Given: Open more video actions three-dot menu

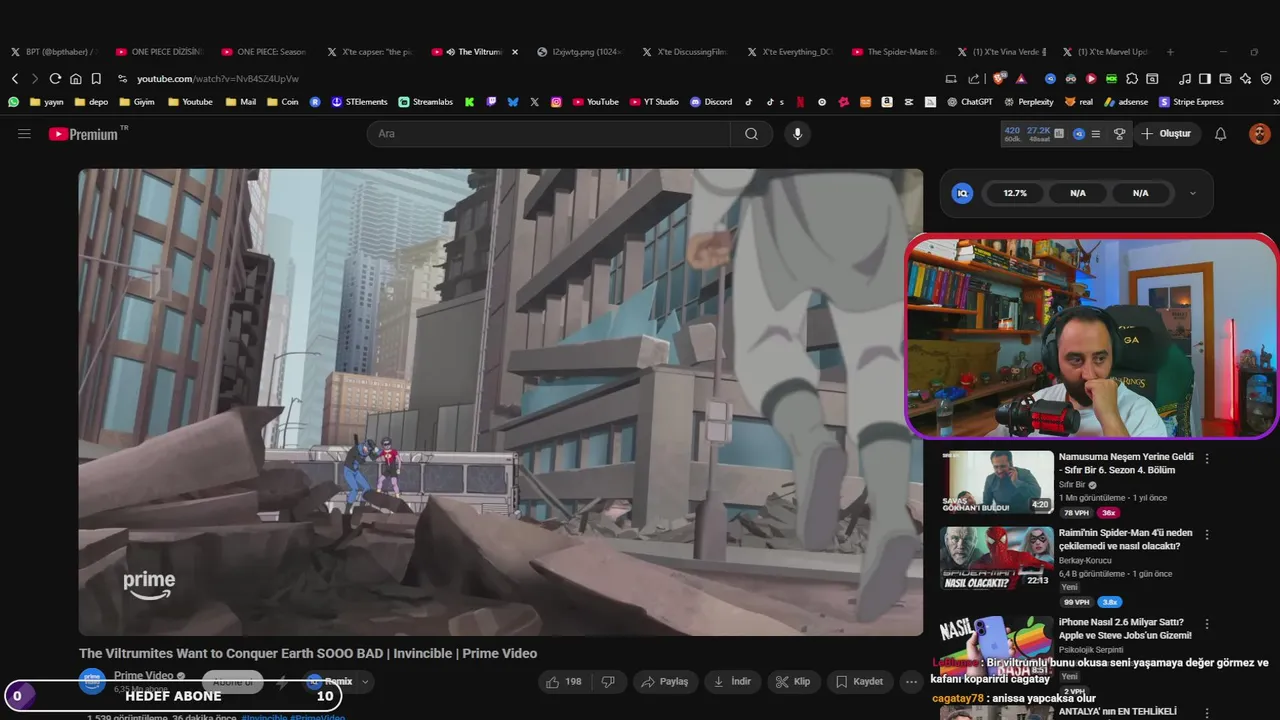Looking at the screenshot, I should [911, 681].
